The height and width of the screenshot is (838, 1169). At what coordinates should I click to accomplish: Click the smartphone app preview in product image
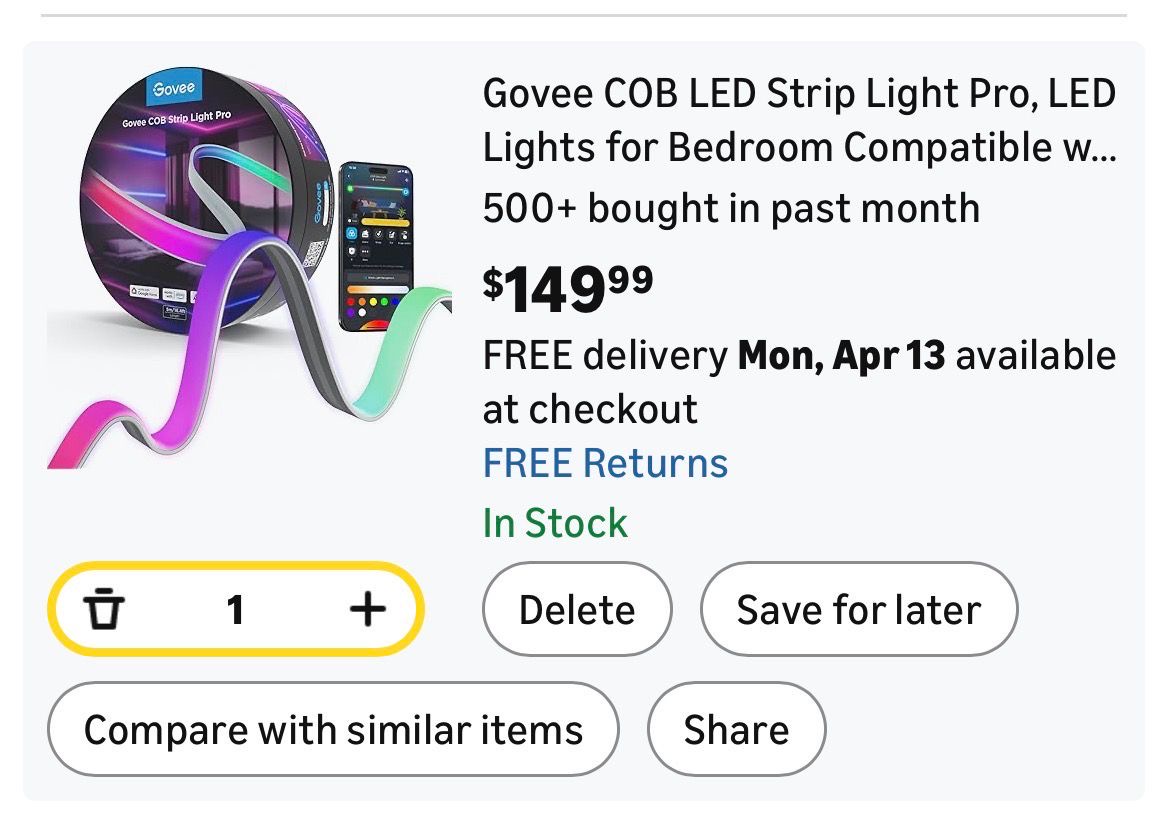(375, 248)
